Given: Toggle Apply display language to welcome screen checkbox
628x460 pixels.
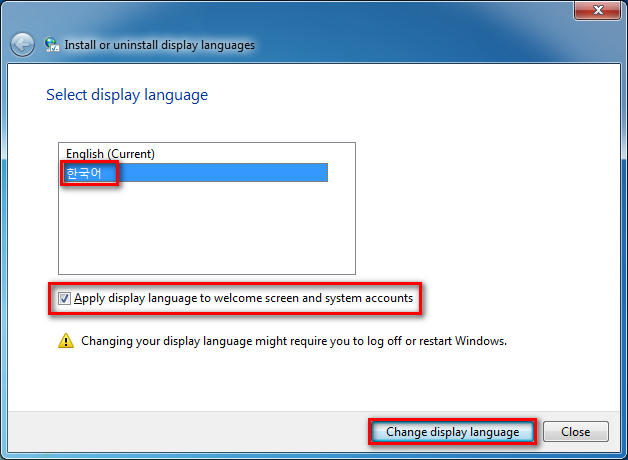Looking at the screenshot, I should click(x=64, y=298).
